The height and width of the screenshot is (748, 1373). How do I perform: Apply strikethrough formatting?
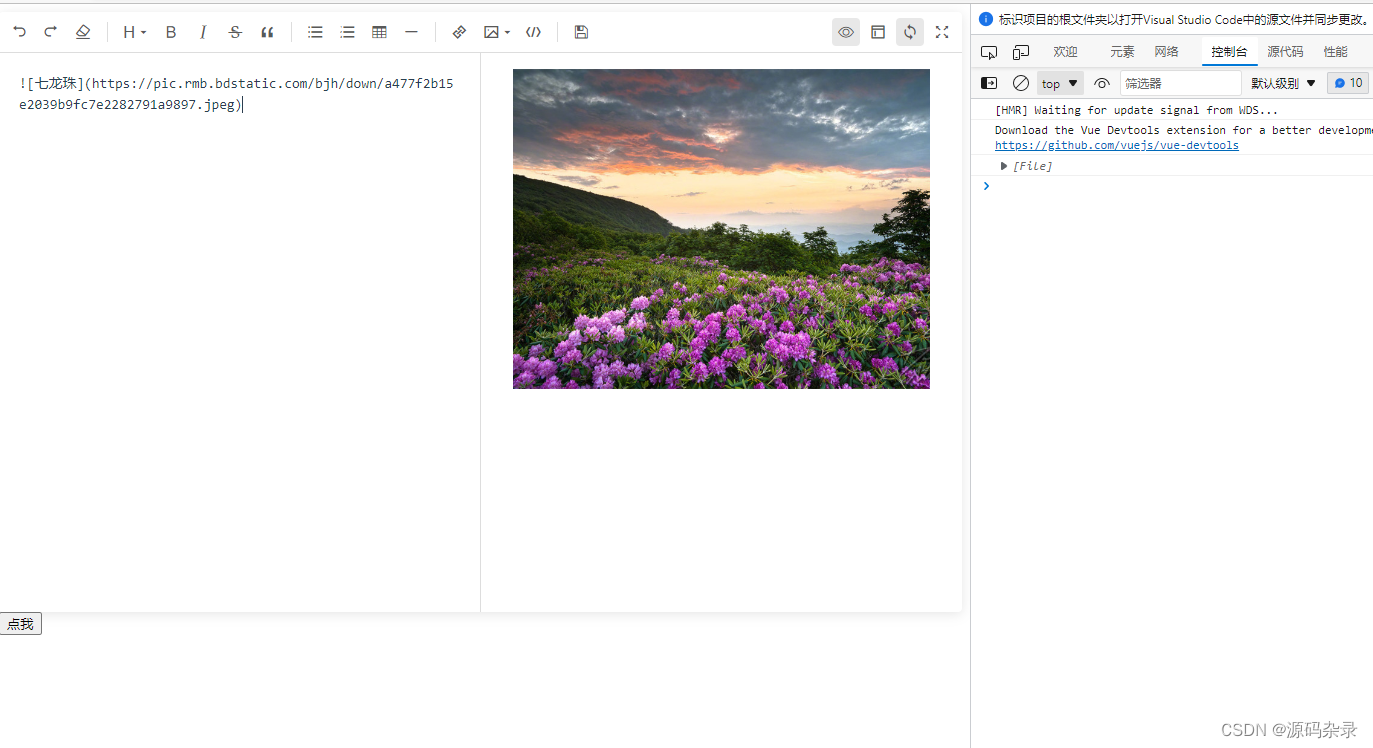235,32
